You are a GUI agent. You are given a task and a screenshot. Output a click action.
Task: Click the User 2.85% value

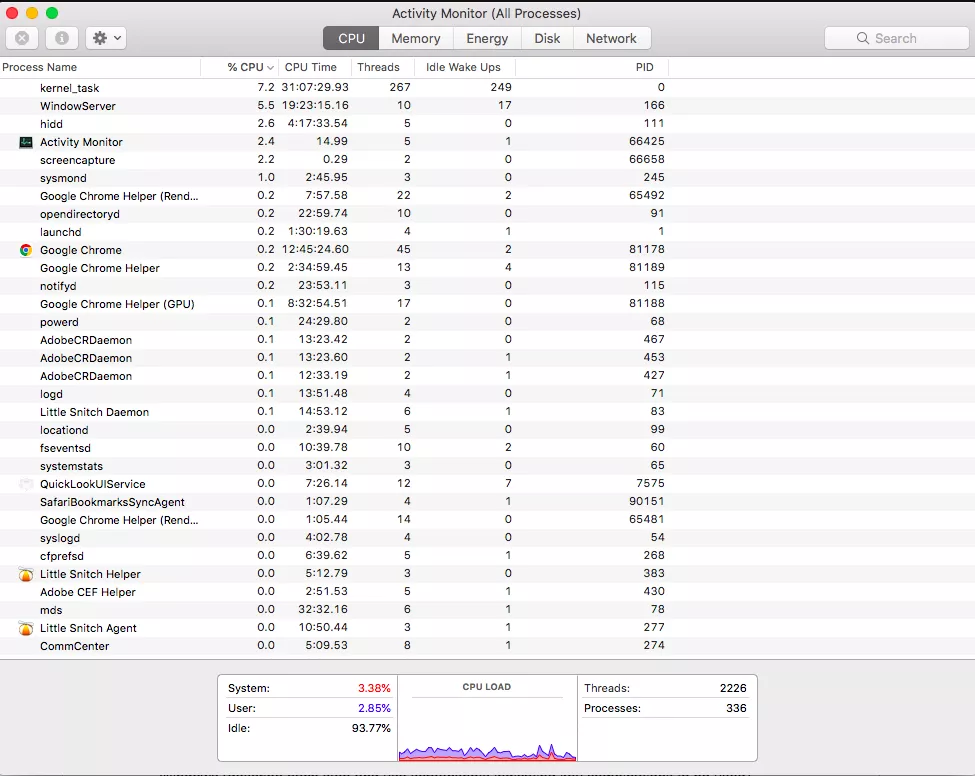[374, 708]
